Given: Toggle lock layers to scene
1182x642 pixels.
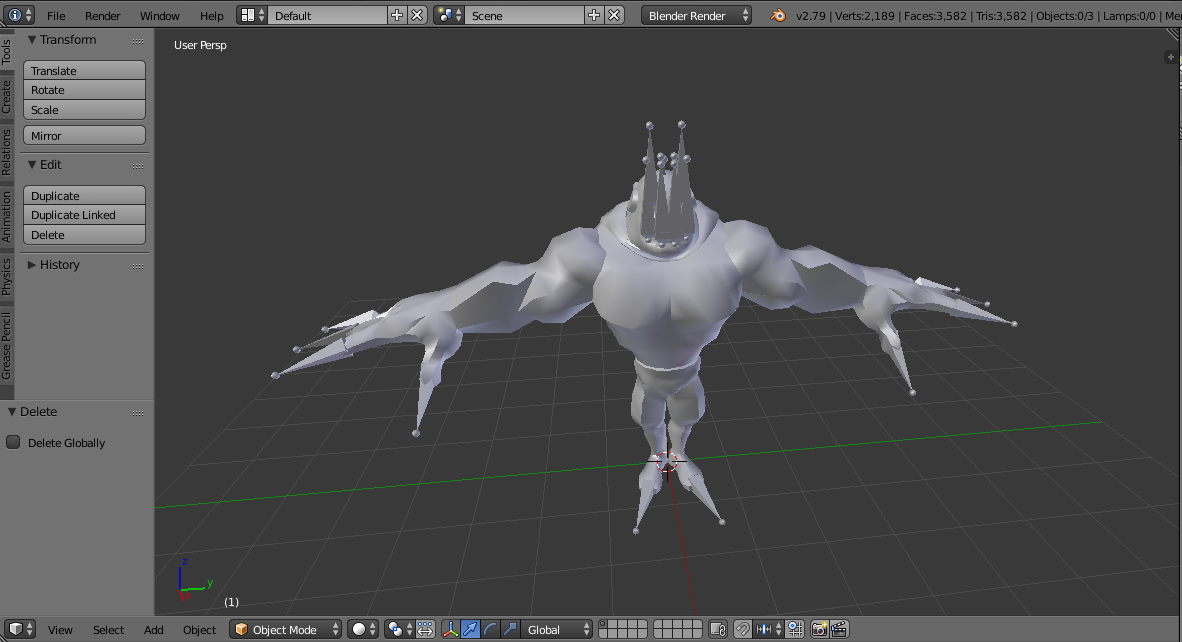Looking at the screenshot, I should click(x=718, y=629).
